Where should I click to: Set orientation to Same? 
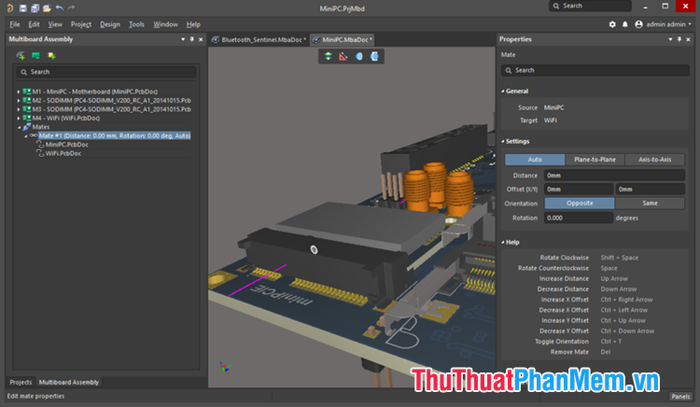tap(650, 203)
